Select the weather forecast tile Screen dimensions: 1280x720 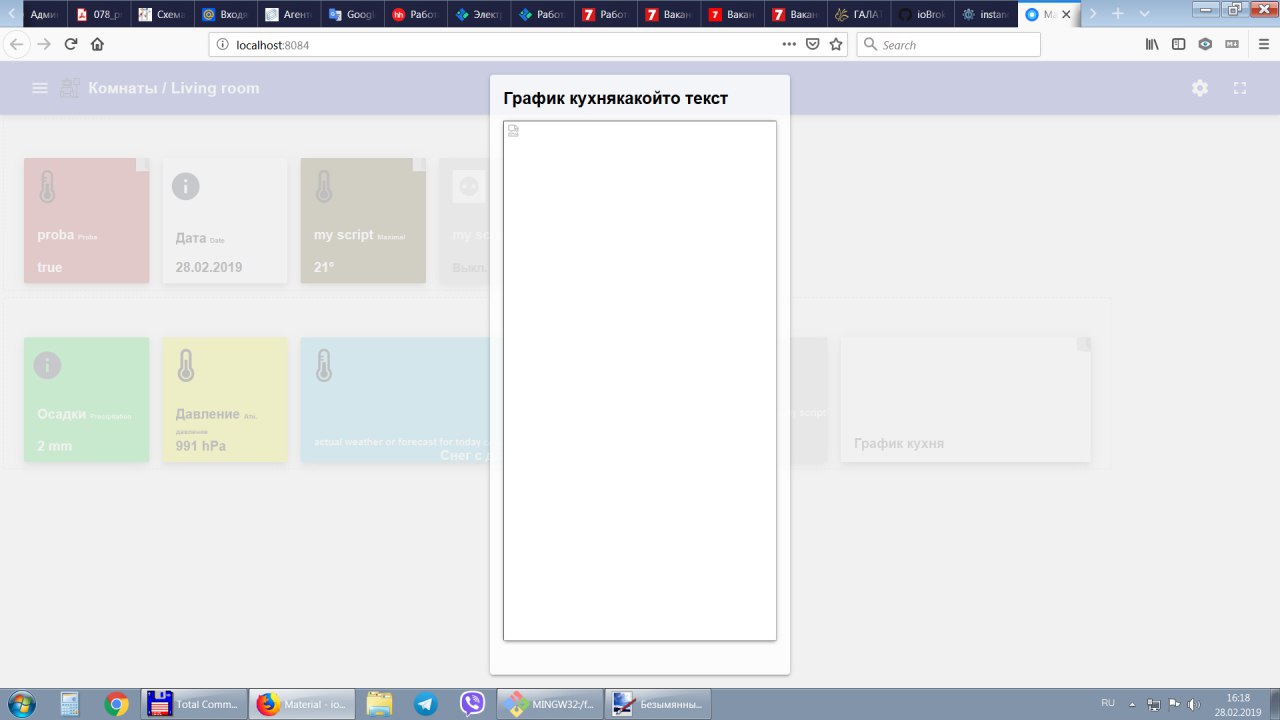coord(395,400)
